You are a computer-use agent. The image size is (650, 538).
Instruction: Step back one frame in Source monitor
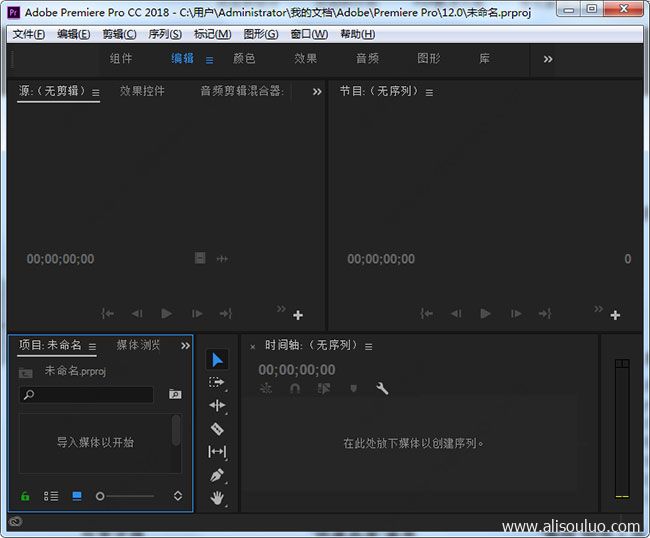(137, 314)
